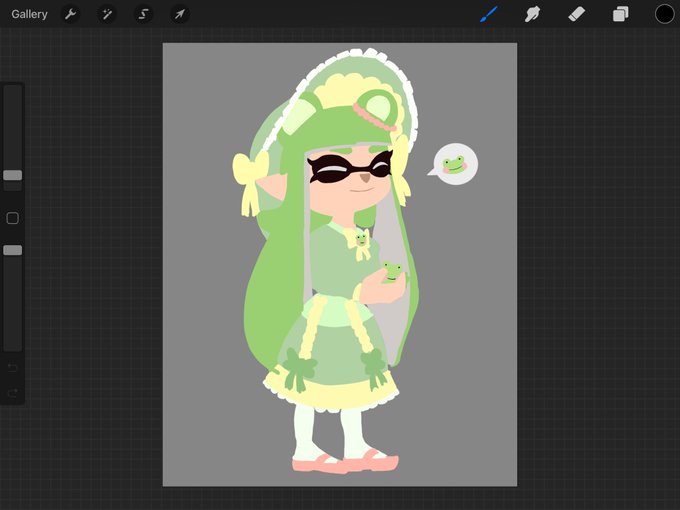Screen dimensions: 680x510
Task: Select the Eraser tool
Action: [x=576, y=14]
